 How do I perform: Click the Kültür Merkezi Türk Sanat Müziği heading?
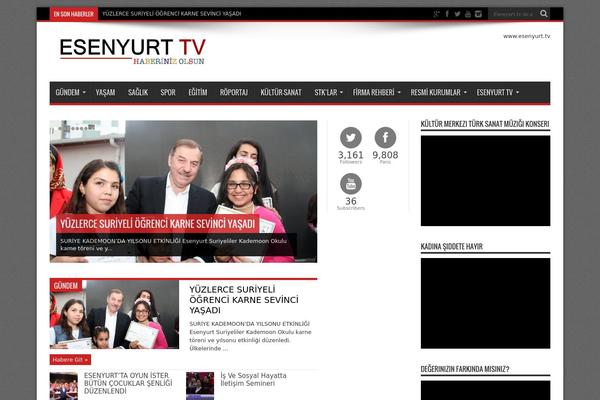tap(485, 124)
